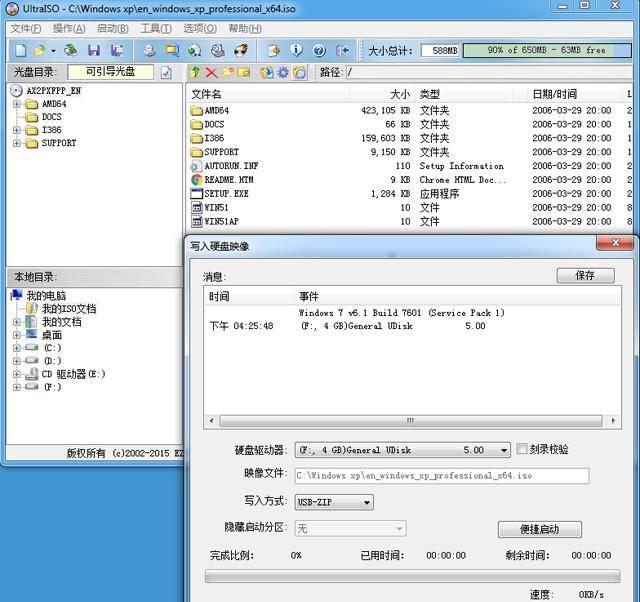Image resolution: width=640 pixels, height=602 pixels.
Task: Open the 隐藏启动分区 dropdown
Action: coord(399,529)
